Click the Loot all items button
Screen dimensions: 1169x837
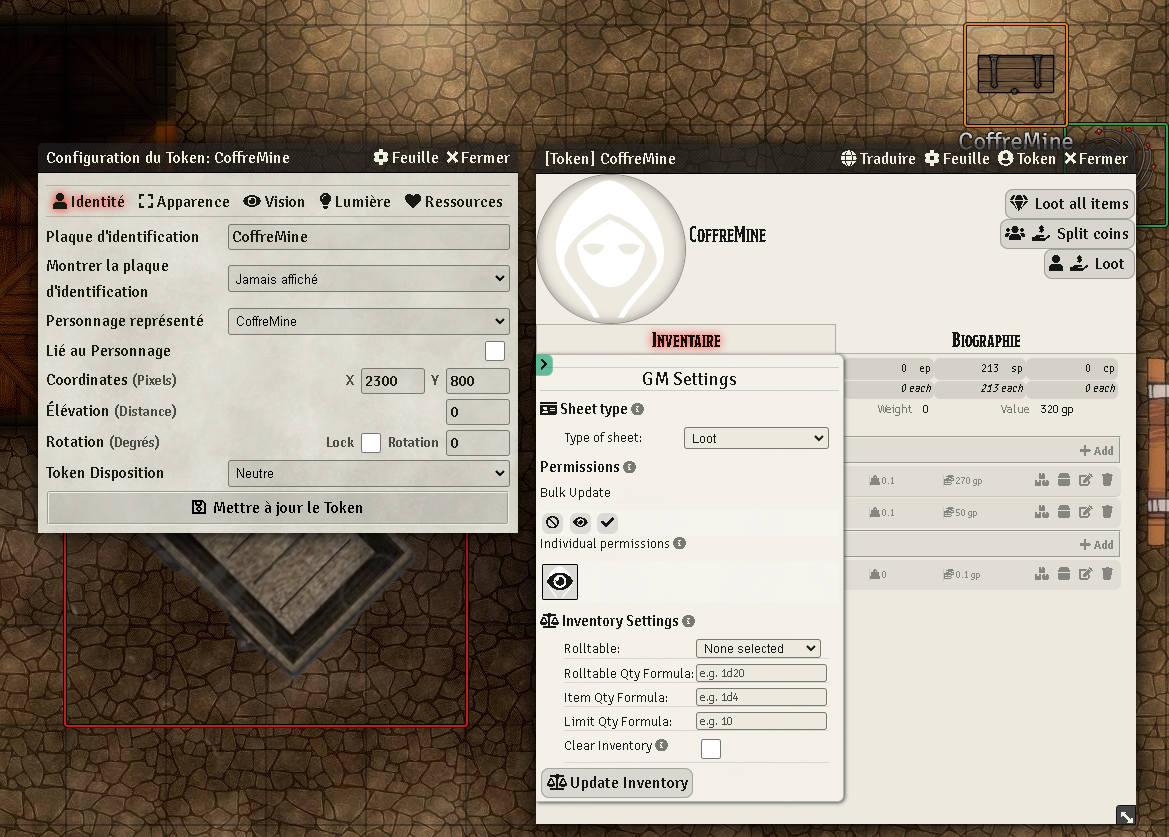coord(1069,204)
